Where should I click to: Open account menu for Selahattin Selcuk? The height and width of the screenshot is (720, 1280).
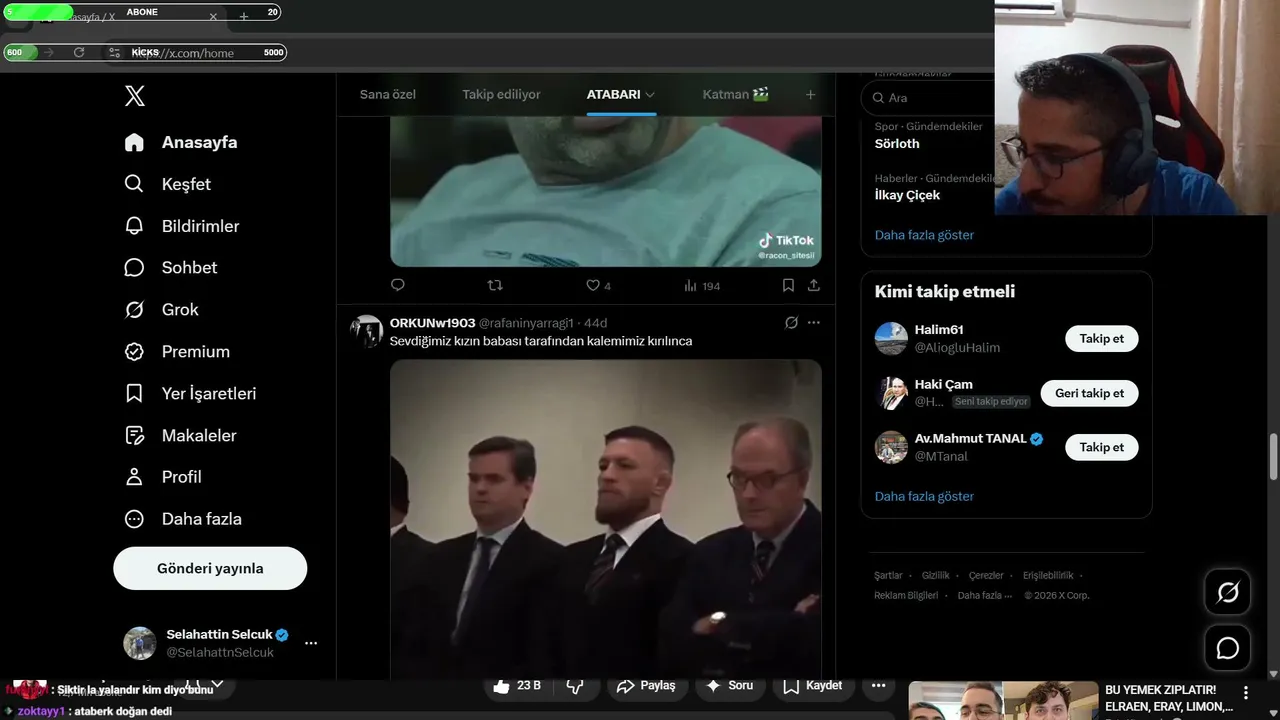pos(311,643)
